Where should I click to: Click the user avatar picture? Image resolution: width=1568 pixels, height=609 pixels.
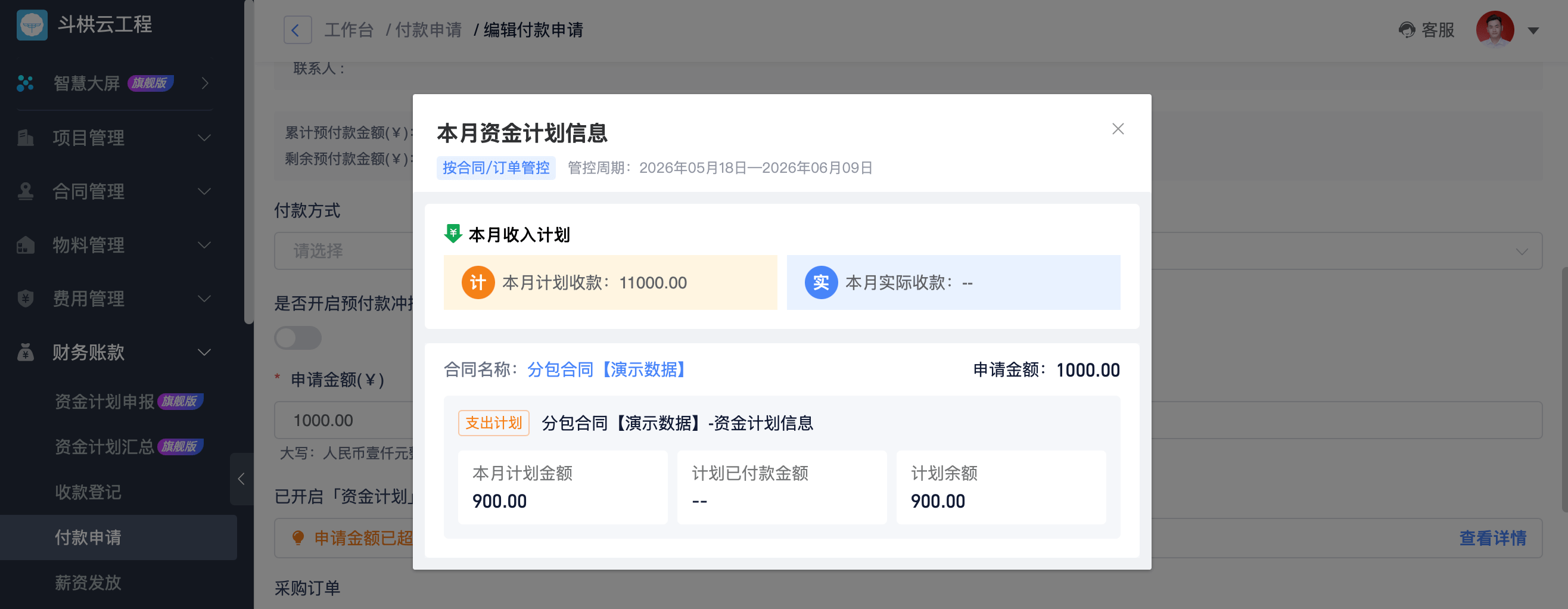(x=1494, y=29)
